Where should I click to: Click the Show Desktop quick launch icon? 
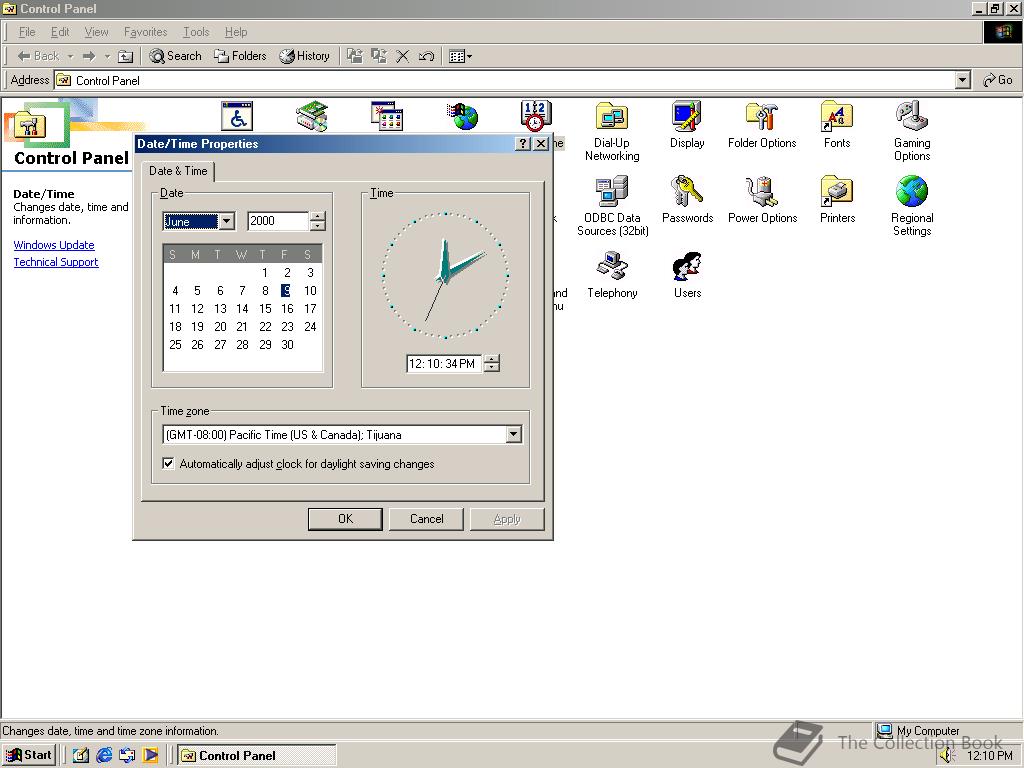(80, 756)
